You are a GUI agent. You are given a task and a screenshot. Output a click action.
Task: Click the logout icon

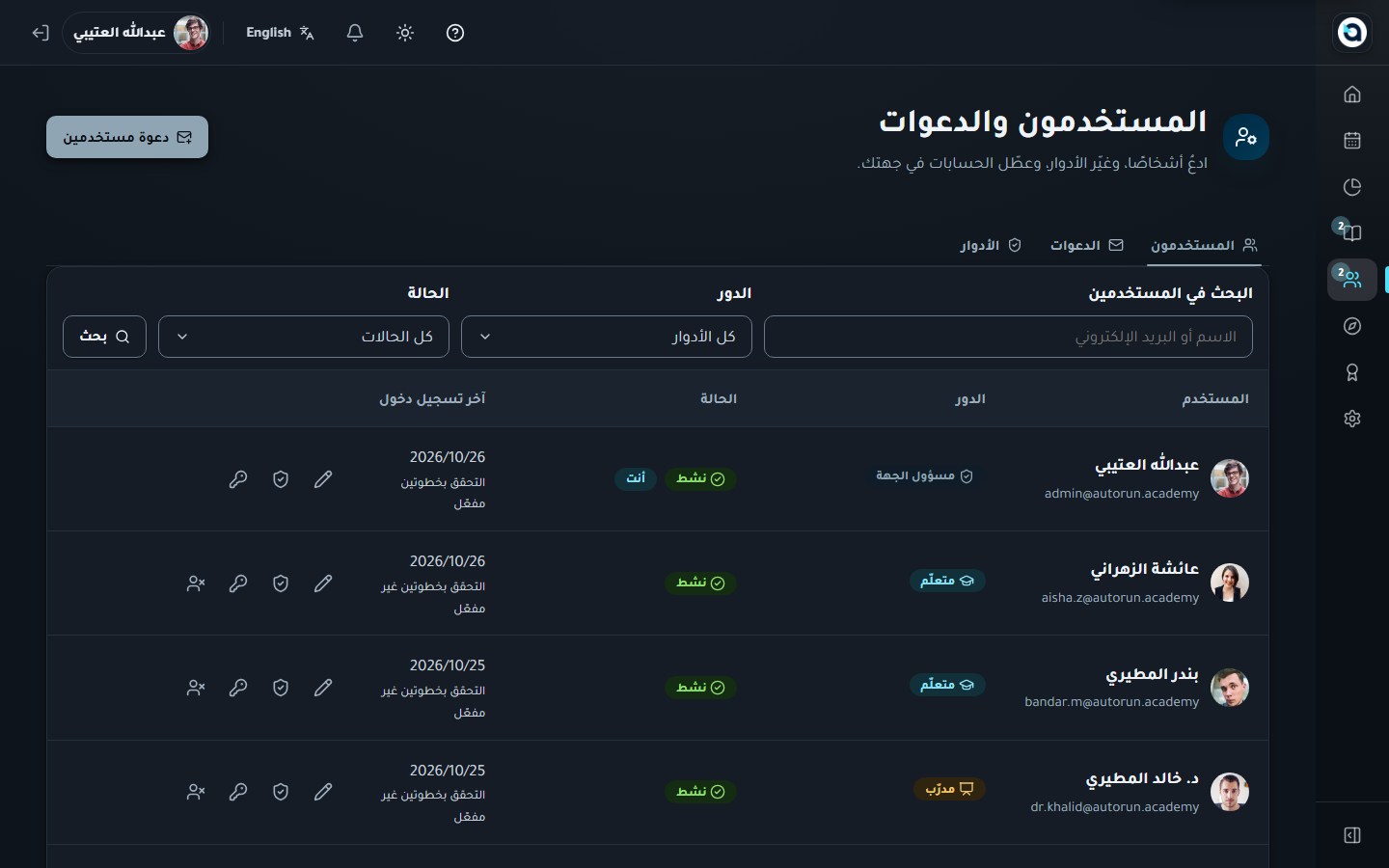click(x=41, y=33)
